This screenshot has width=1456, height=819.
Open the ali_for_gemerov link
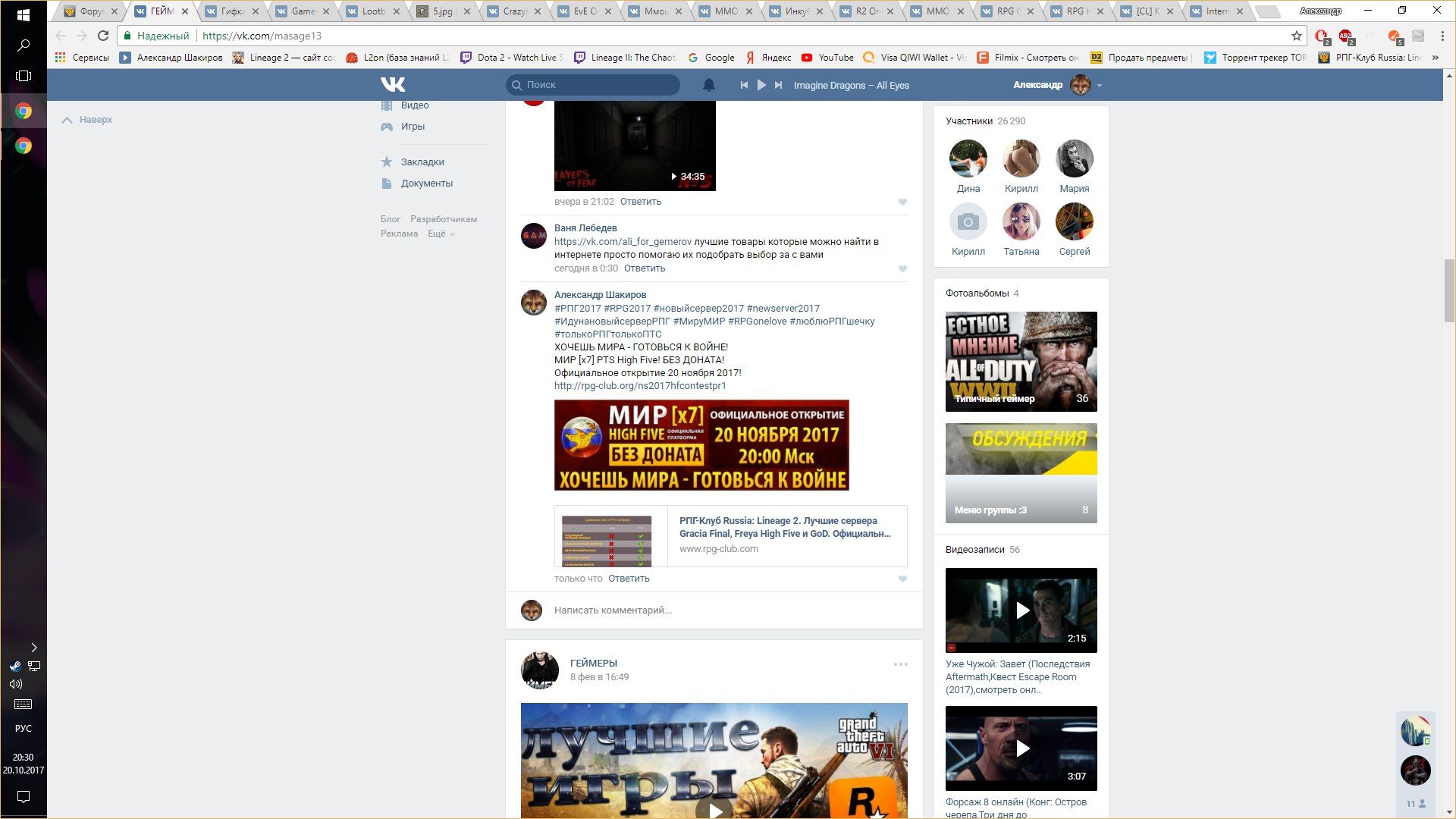(x=623, y=242)
